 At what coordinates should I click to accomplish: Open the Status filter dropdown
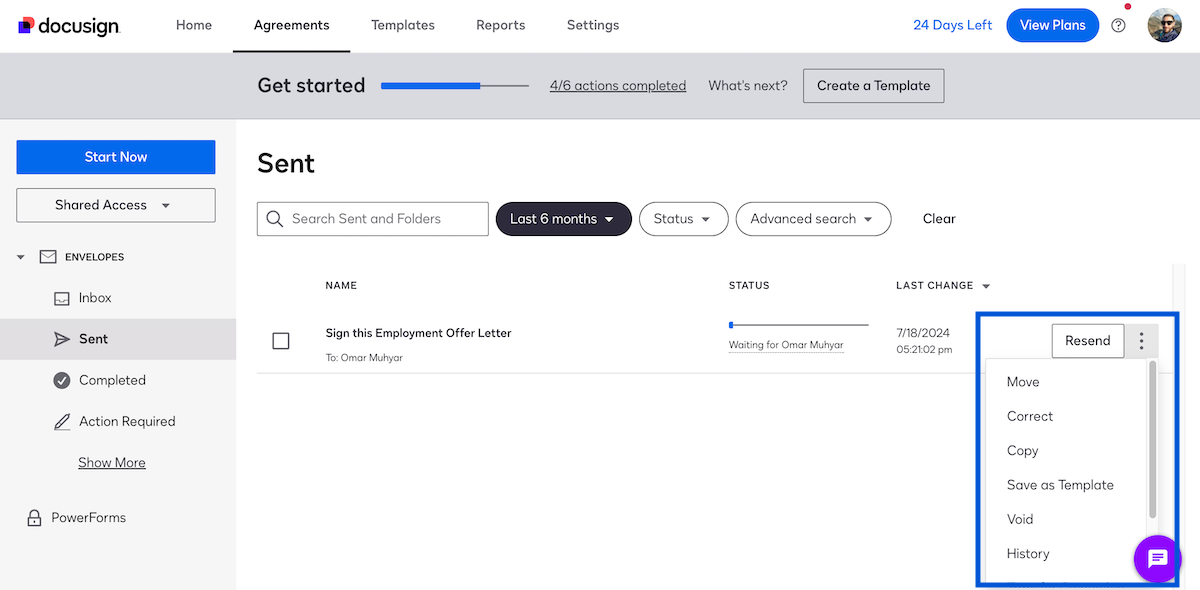pyautogui.click(x=683, y=218)
